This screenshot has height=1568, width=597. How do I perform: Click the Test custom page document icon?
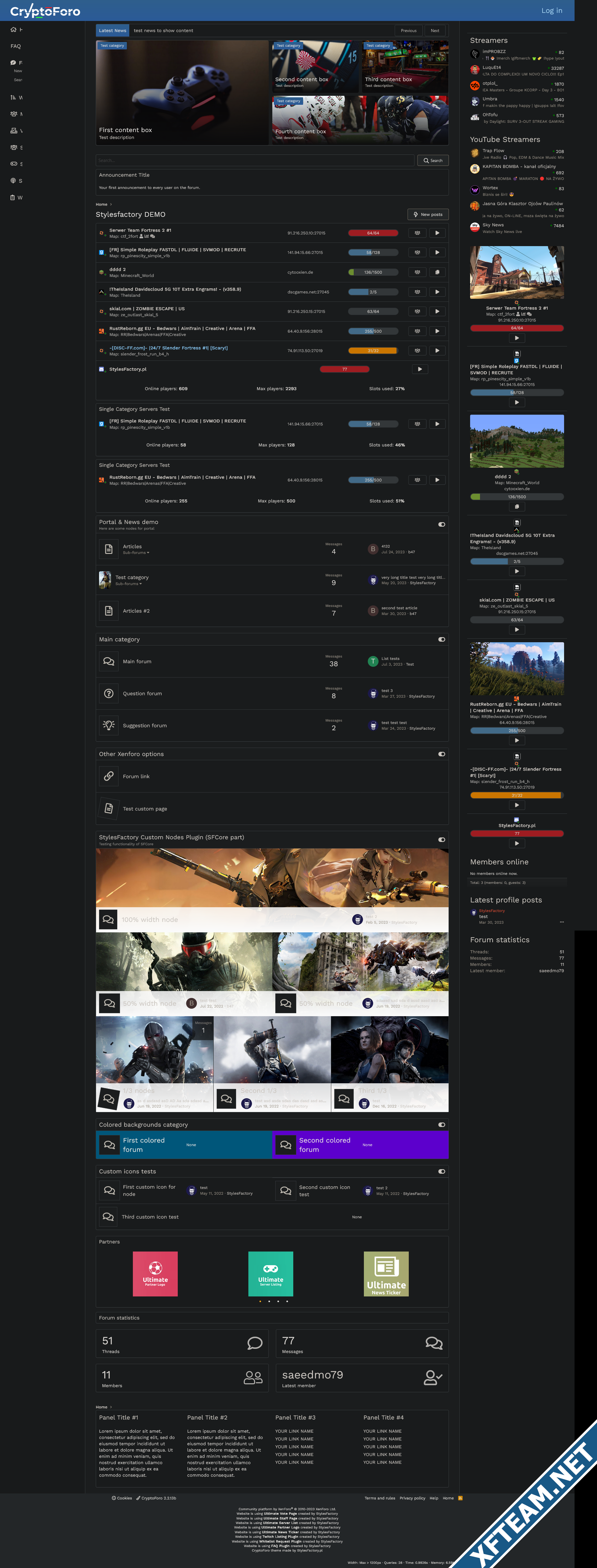[108, 808]
